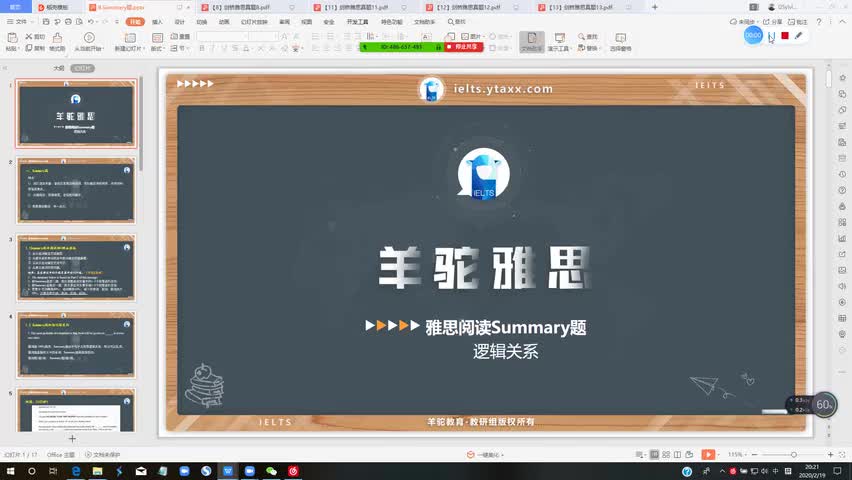The width and height of the screenshot is (852, 480).
Task: Click the Help question mark icon
Action: [x=819, y=22]
